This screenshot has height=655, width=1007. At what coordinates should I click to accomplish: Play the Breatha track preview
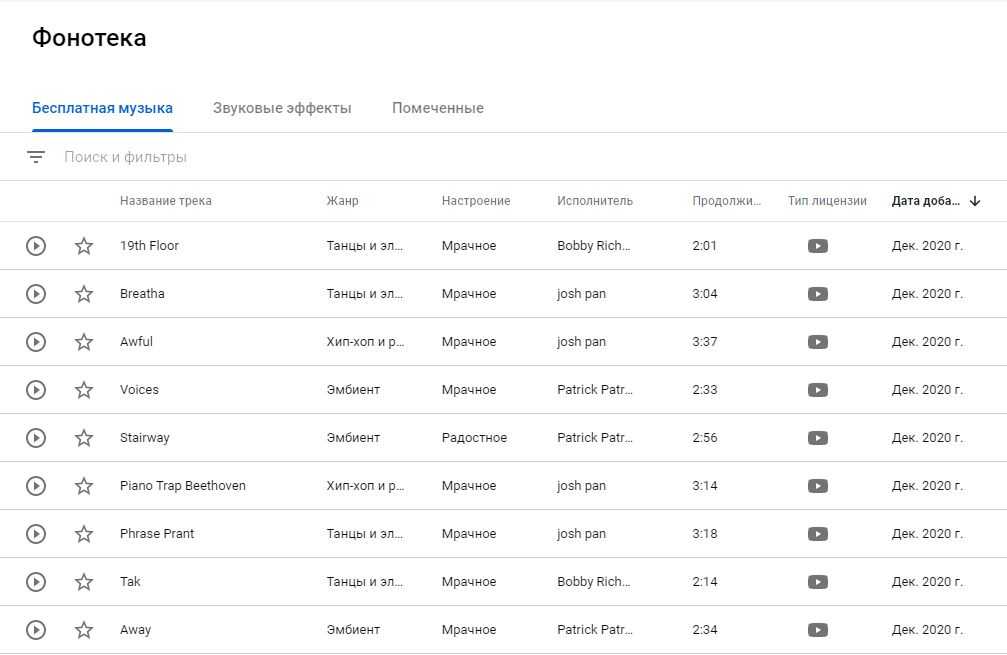pos(36,294)
